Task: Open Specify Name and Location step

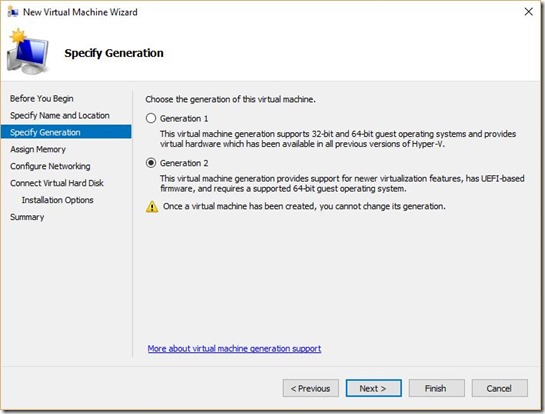Action: click(60, 115)
